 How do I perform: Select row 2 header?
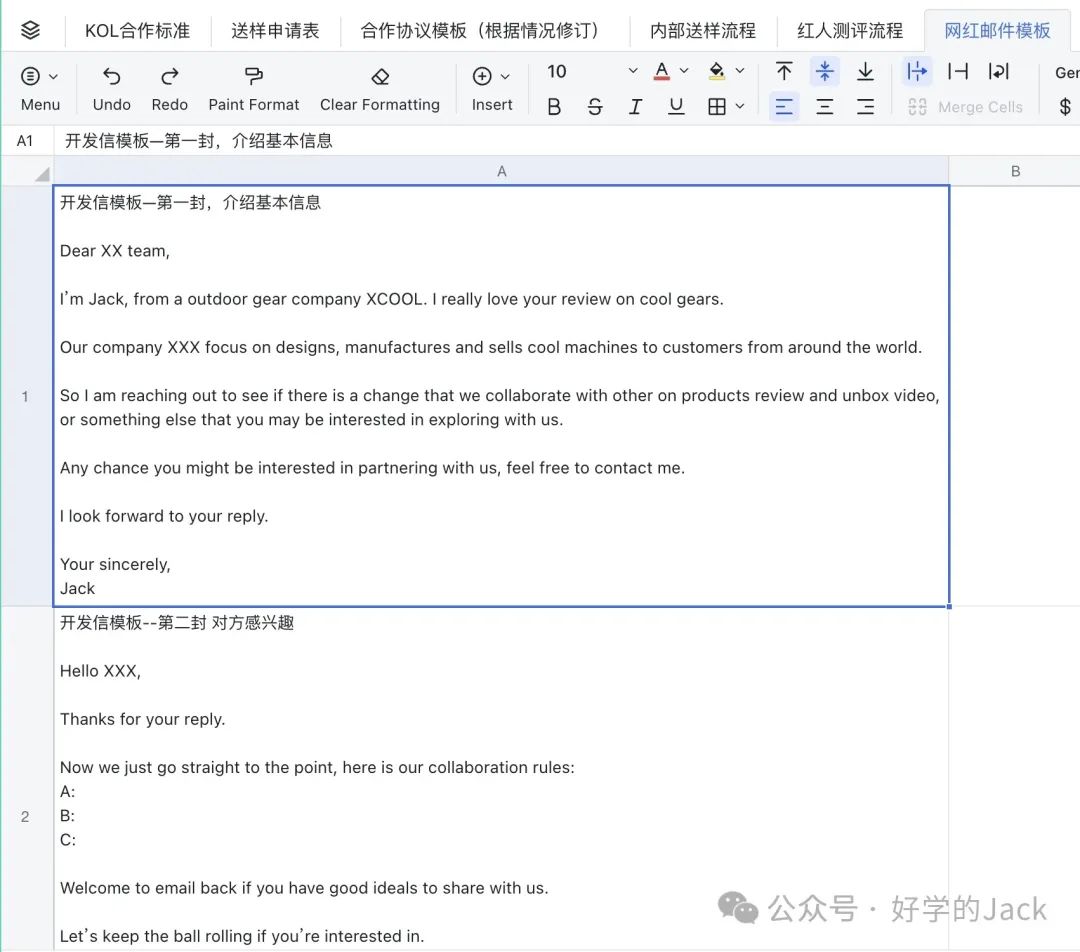[x=25, y=816]
